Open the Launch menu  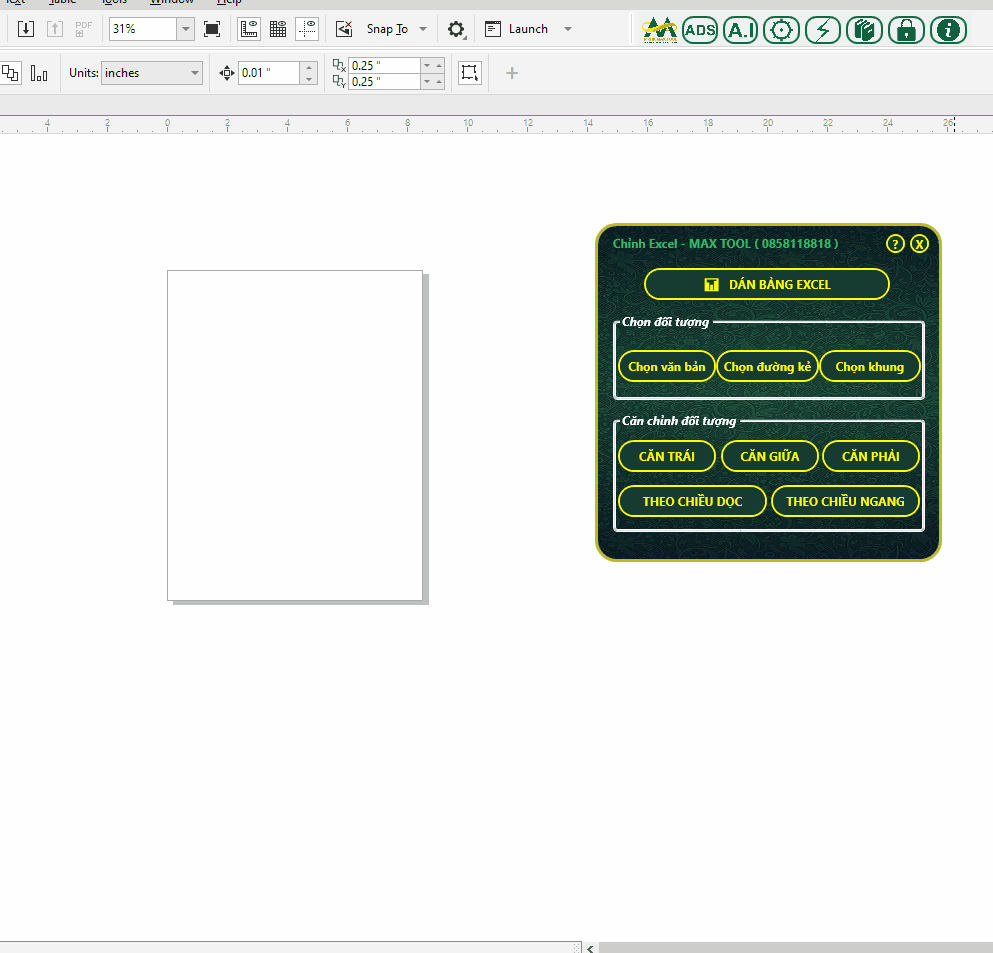[568, 29]
